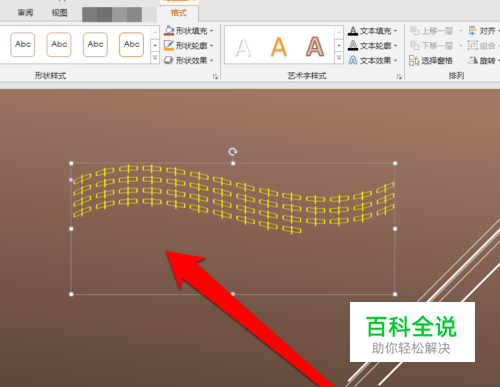Switch to the 审阅 tab

pyautogui.click(x=26, y=13)
